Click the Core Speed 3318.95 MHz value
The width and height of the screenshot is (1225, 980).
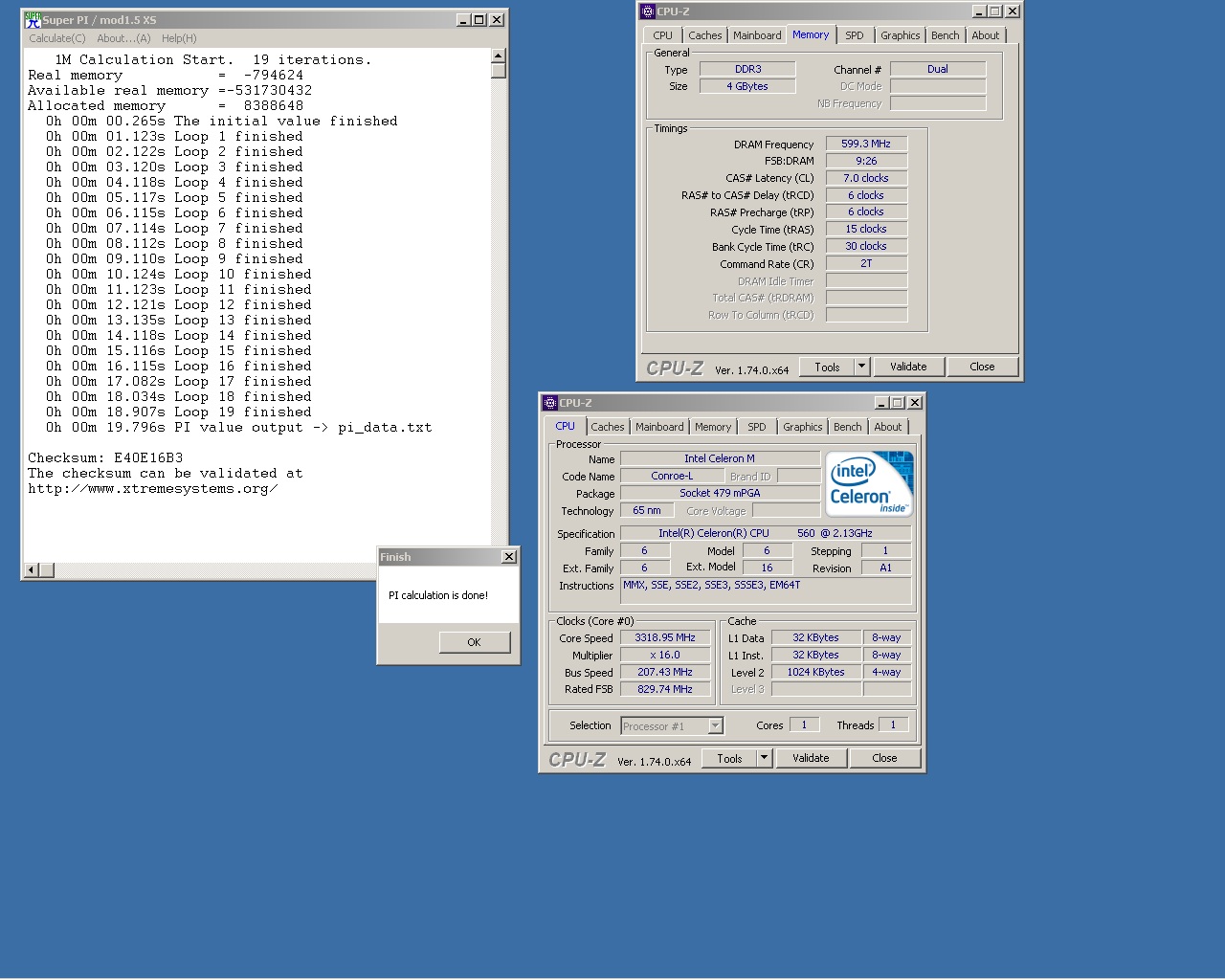[665, 637]
